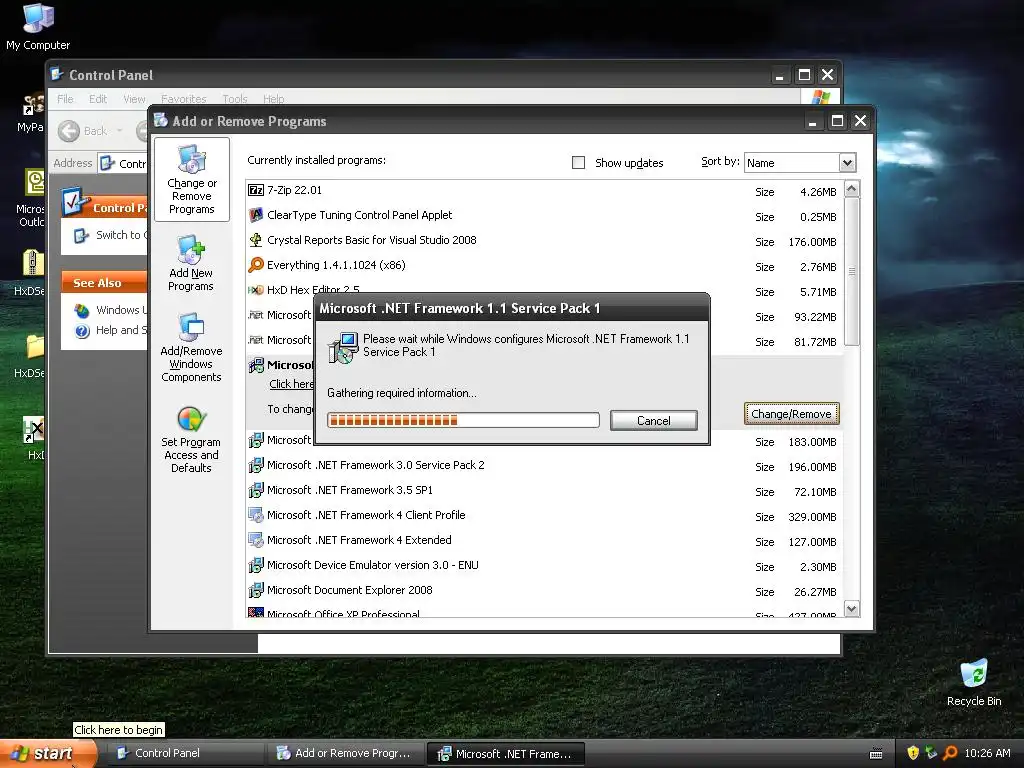
Task: Open the Edit menu in Control Panel
Action: [x=98, y=99]
